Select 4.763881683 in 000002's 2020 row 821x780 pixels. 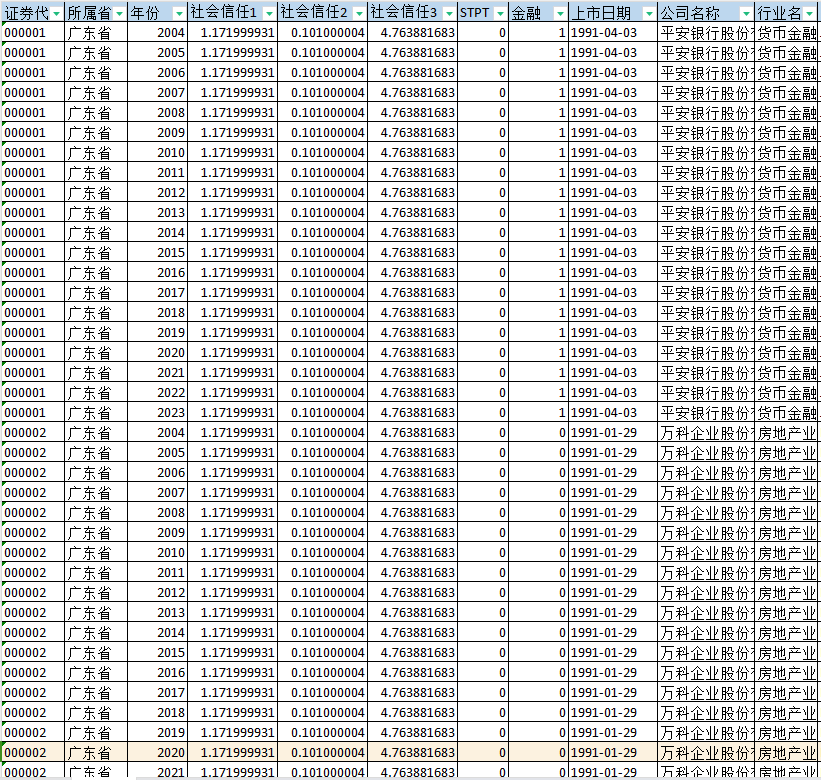412,753
